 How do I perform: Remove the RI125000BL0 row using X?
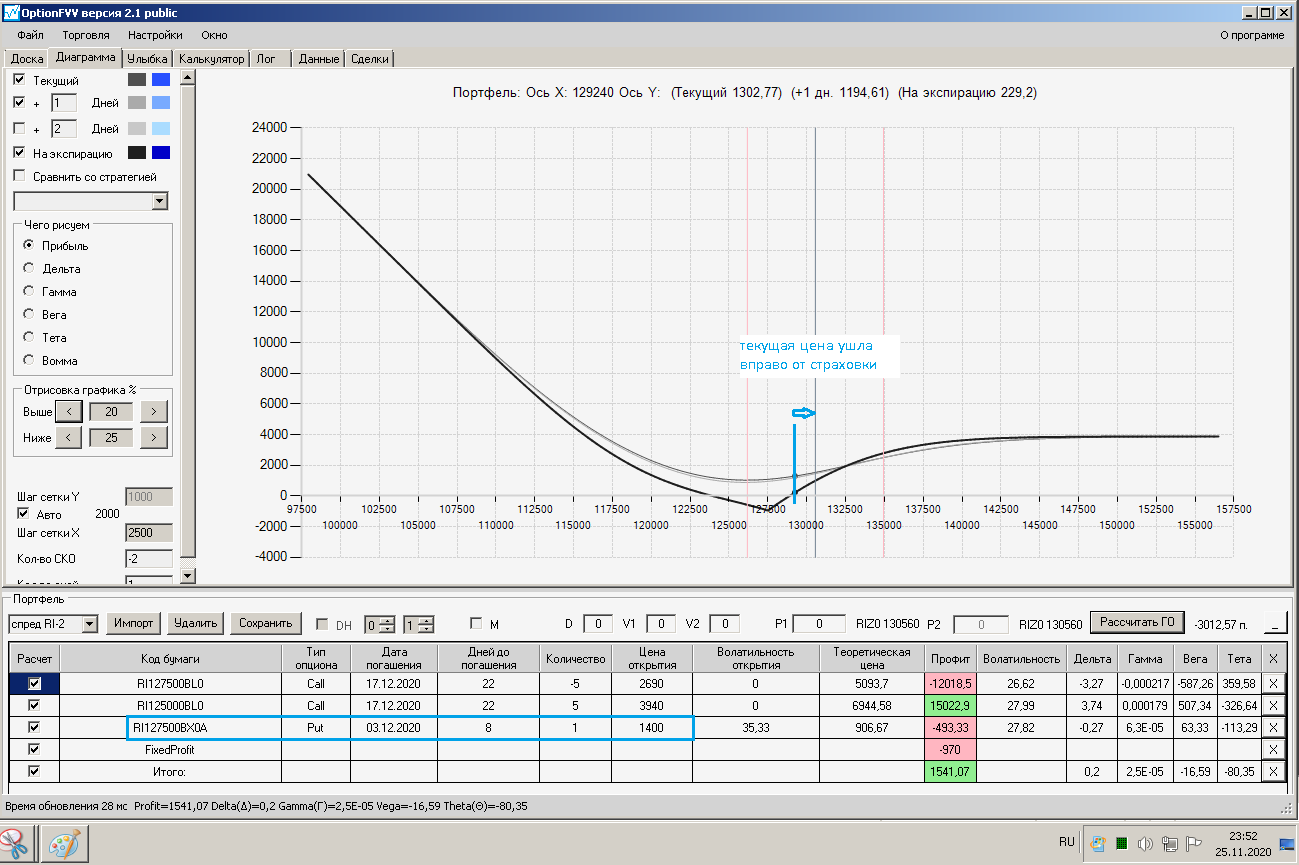coord(1272,706)
